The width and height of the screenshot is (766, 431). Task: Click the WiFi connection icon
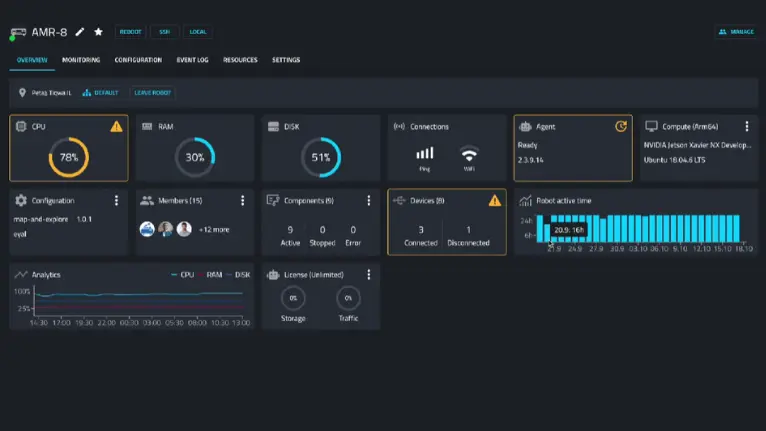[469, 154]
